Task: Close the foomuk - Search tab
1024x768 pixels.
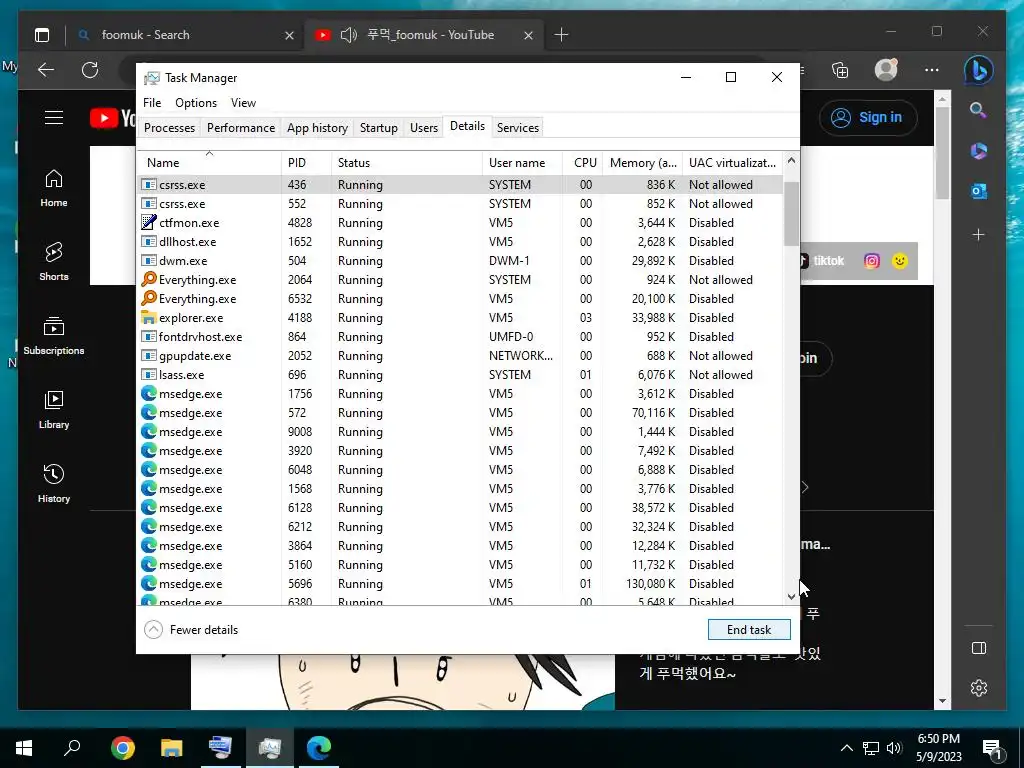Action: tap(289, 35)
